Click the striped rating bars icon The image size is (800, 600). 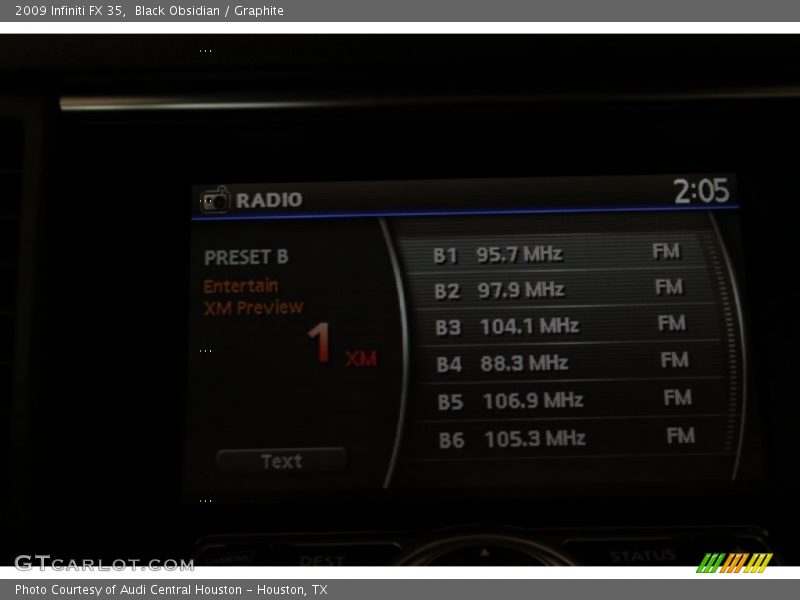click(734, 563)
